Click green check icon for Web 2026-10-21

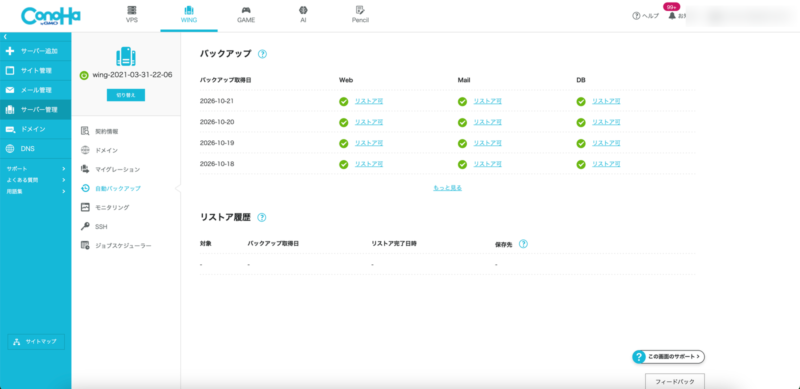pyautogui.click(x=343, y=102)
